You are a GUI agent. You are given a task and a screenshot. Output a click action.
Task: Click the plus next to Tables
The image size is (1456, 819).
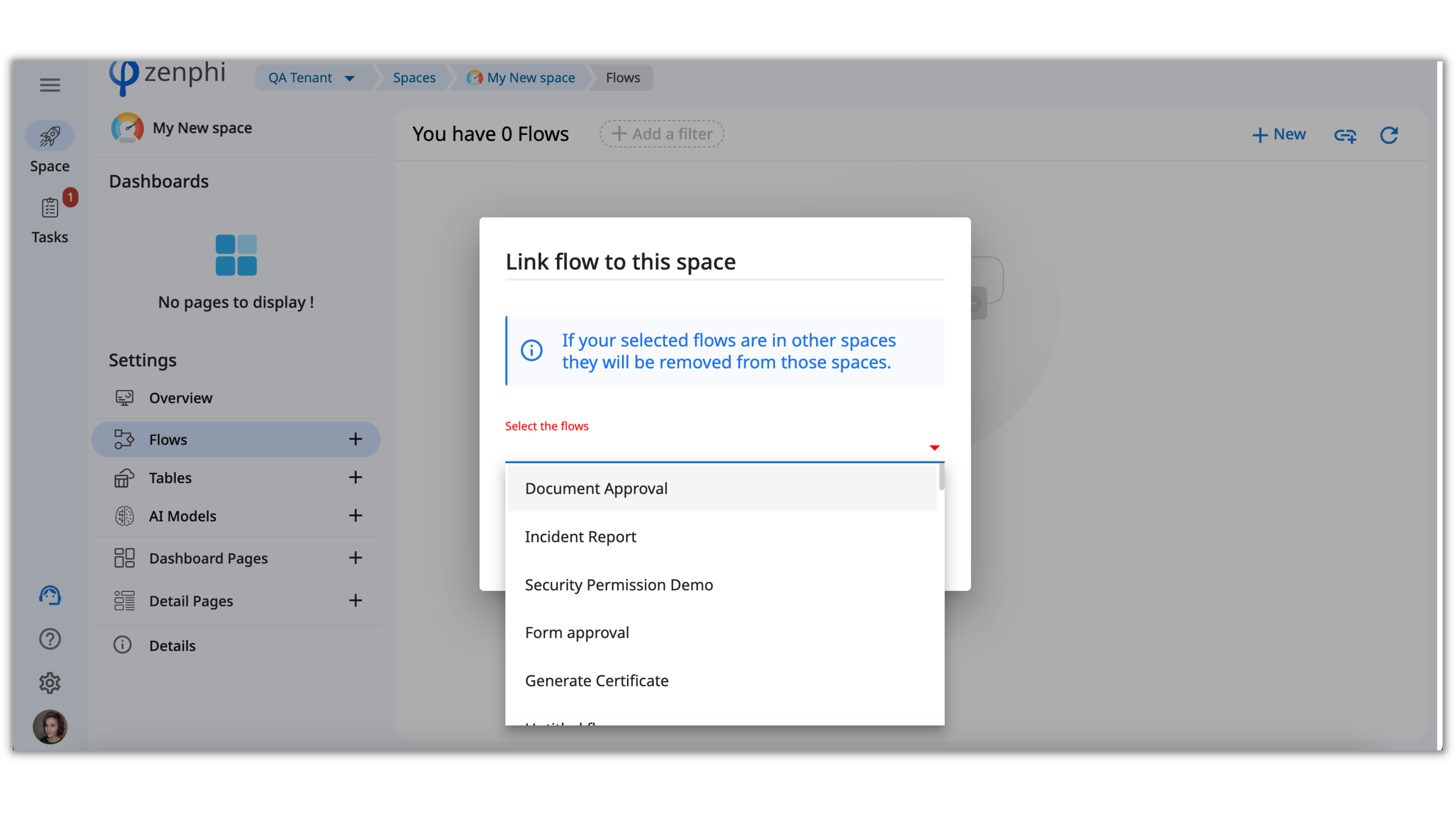tap(355, 477)
